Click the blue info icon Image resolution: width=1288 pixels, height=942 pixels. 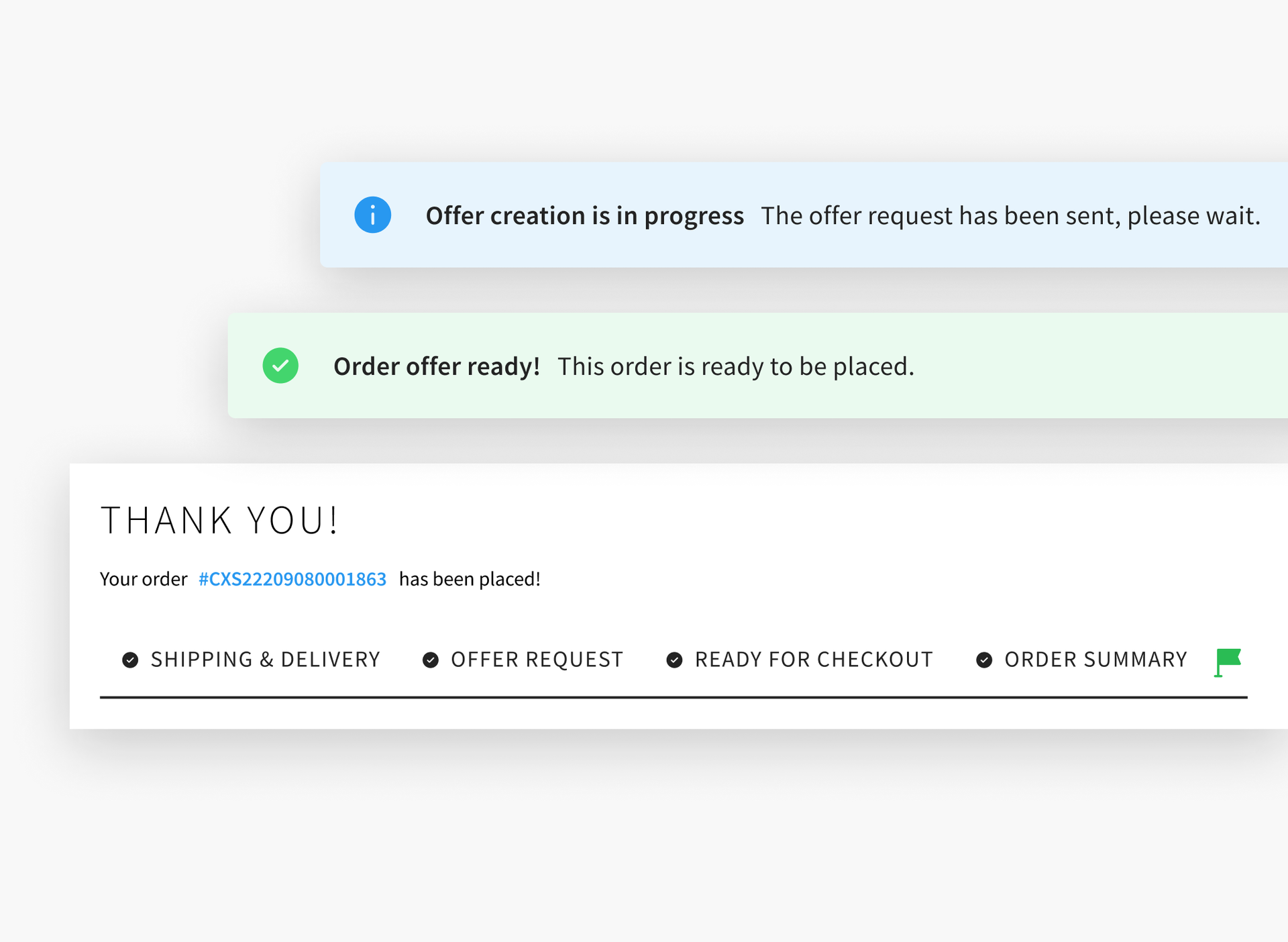tap(372, 215)
